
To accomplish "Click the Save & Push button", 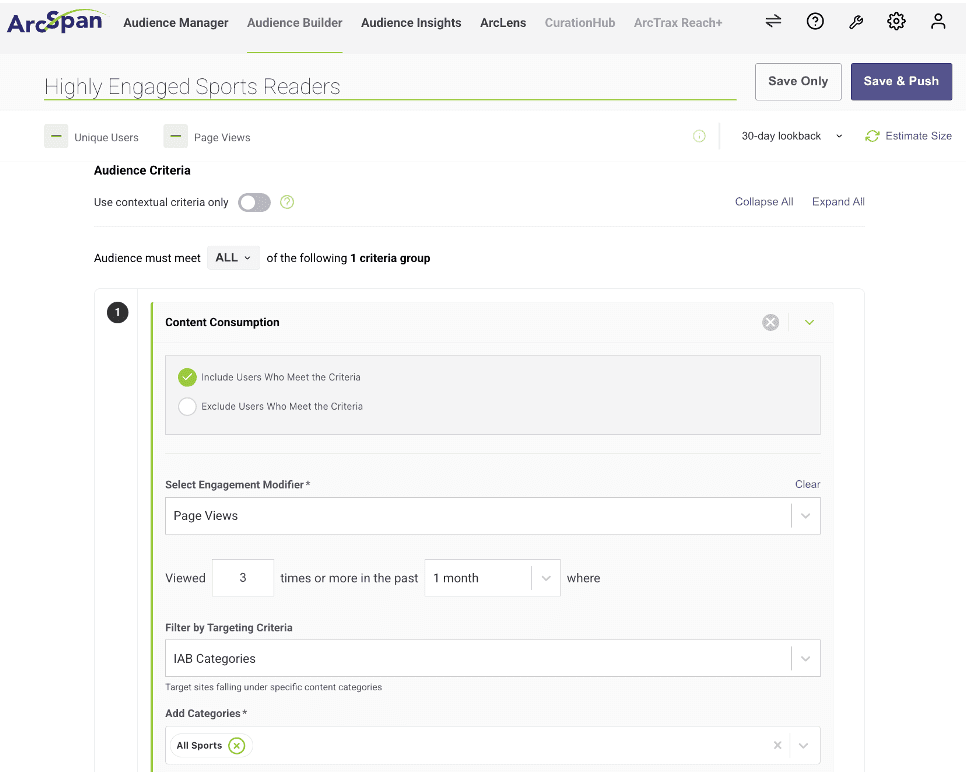I will coord(901,81).
